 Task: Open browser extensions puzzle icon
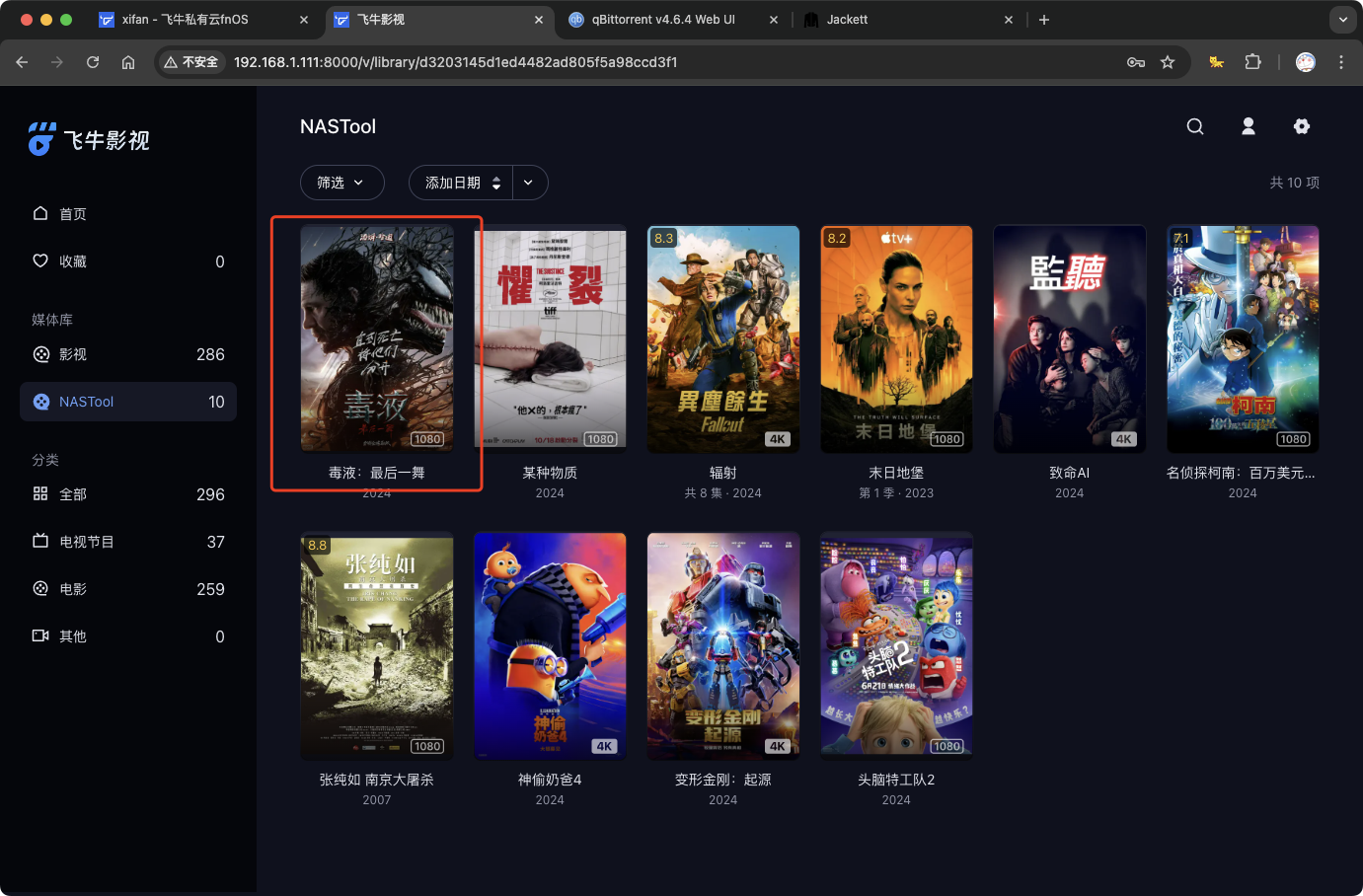tap(1252, 62)
